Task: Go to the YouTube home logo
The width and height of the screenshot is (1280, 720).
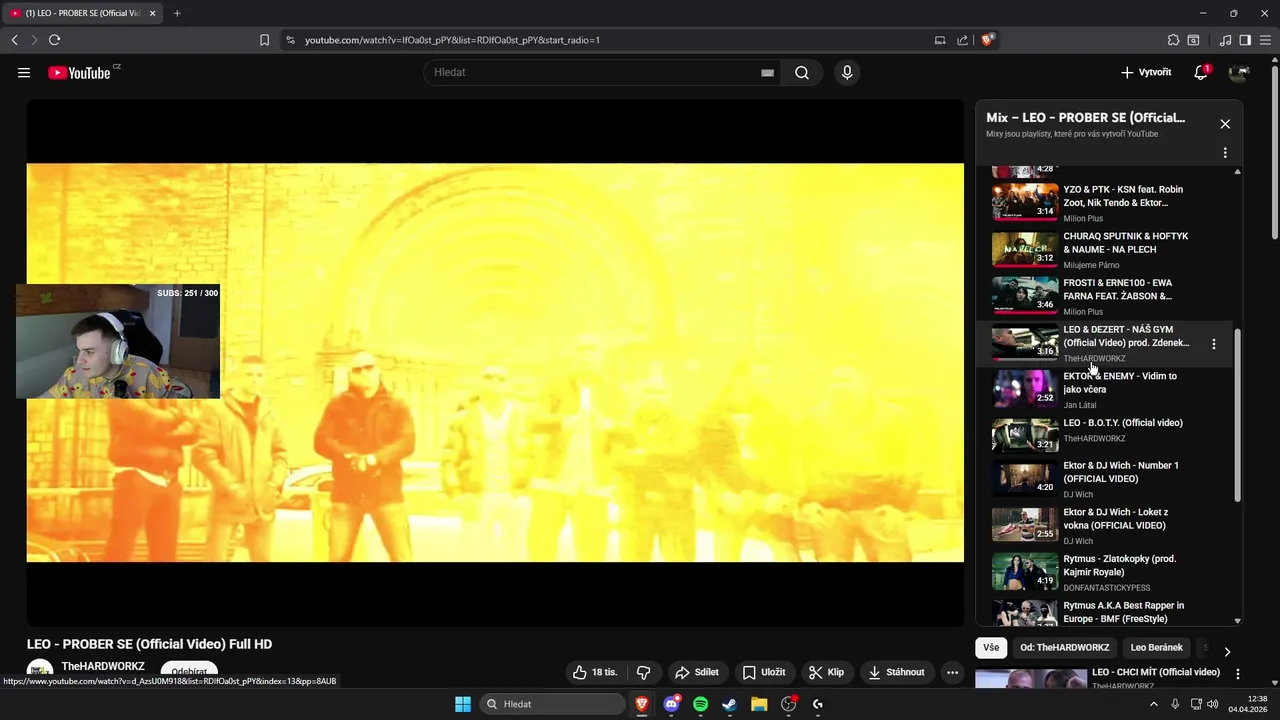Action: pos(79,73)
